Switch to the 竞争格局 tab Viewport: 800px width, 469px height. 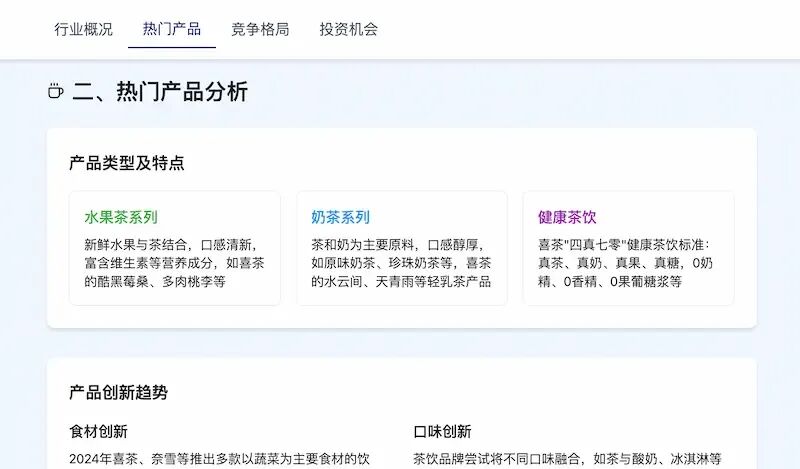click(260, 29)
